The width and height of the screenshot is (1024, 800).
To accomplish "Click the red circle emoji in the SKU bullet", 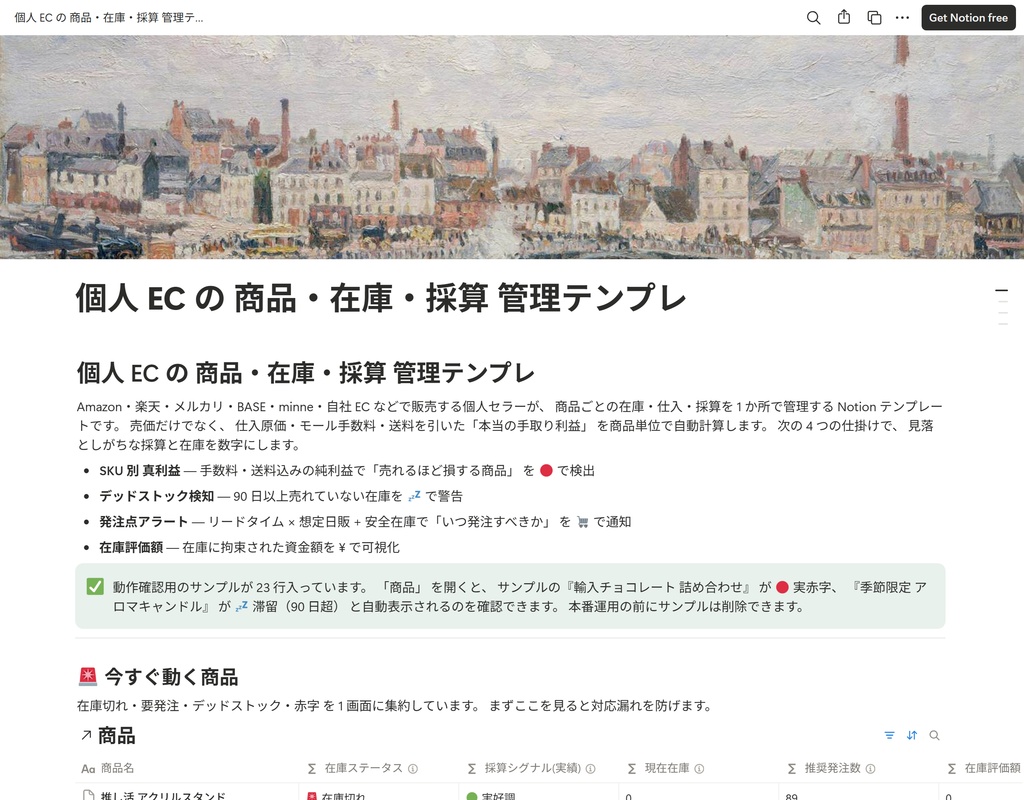I will (547, 471).
